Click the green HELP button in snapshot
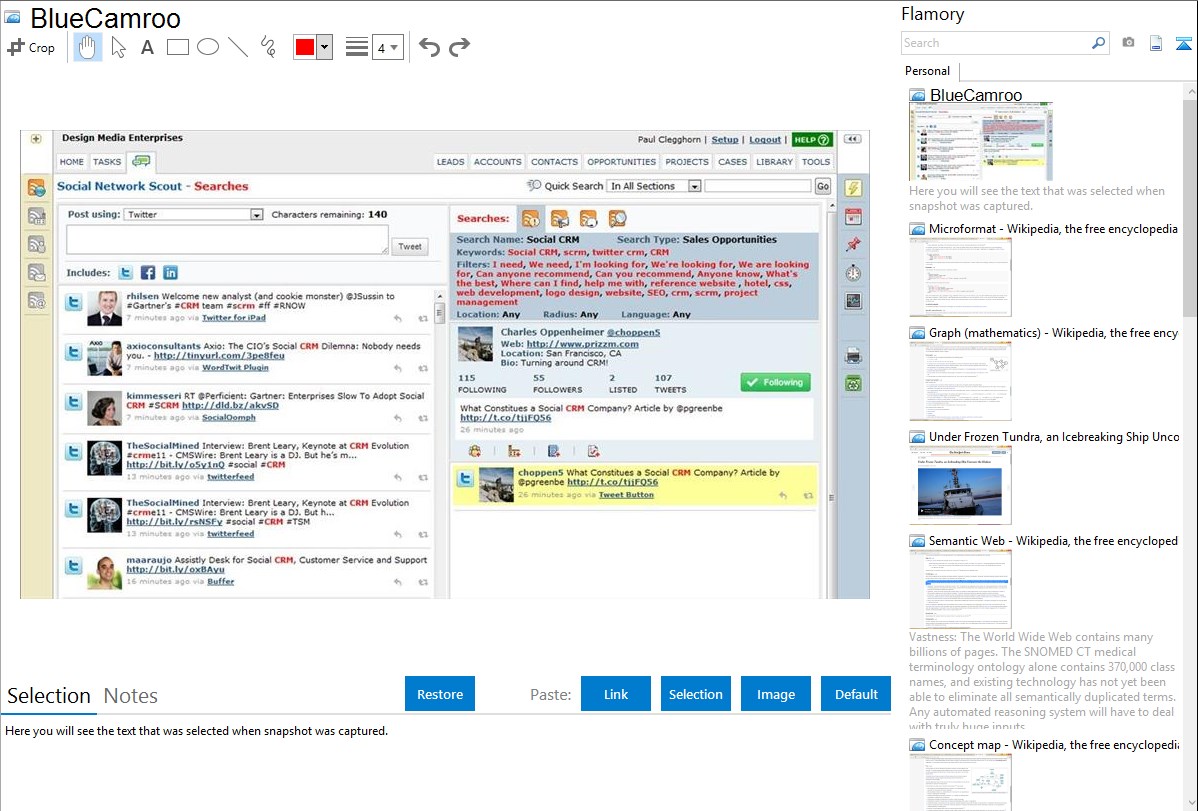 point(811,140)
